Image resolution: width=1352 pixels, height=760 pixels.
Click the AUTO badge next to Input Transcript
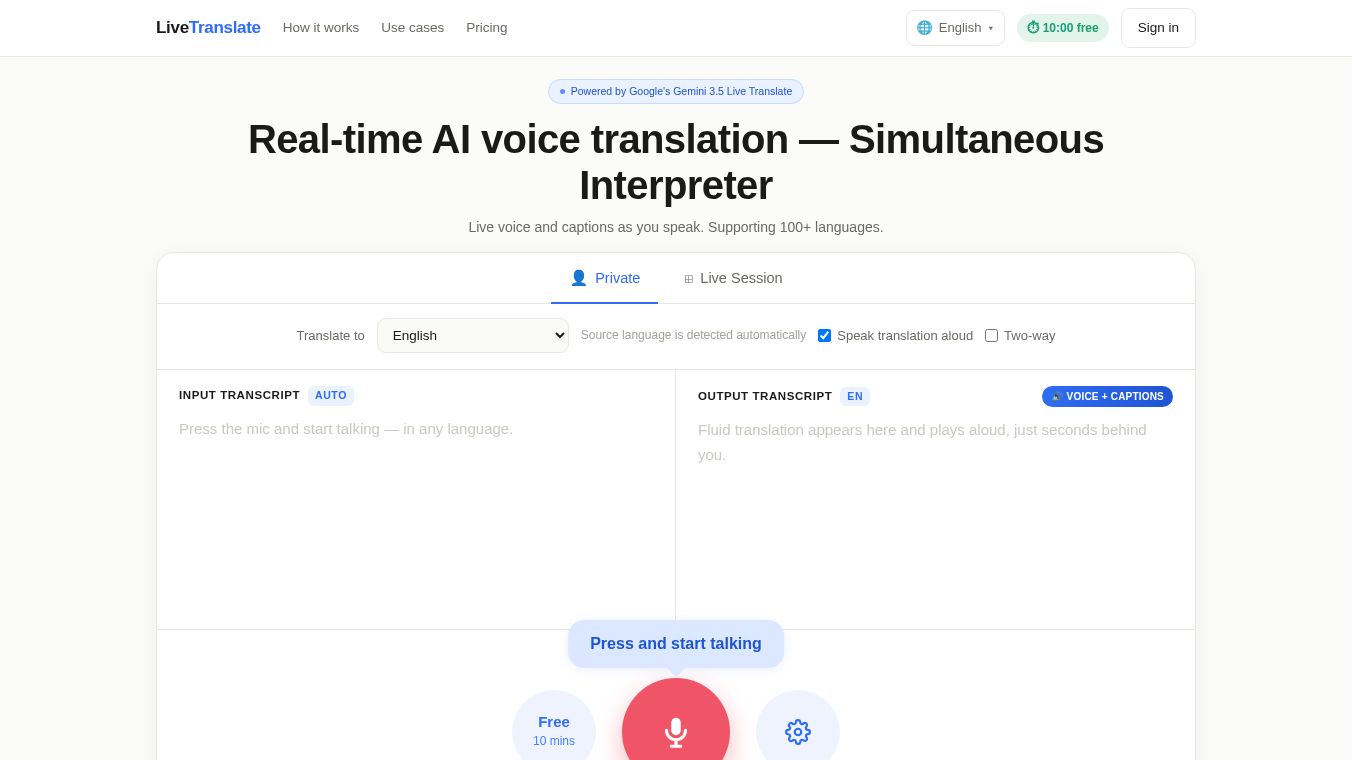point(331,396)
